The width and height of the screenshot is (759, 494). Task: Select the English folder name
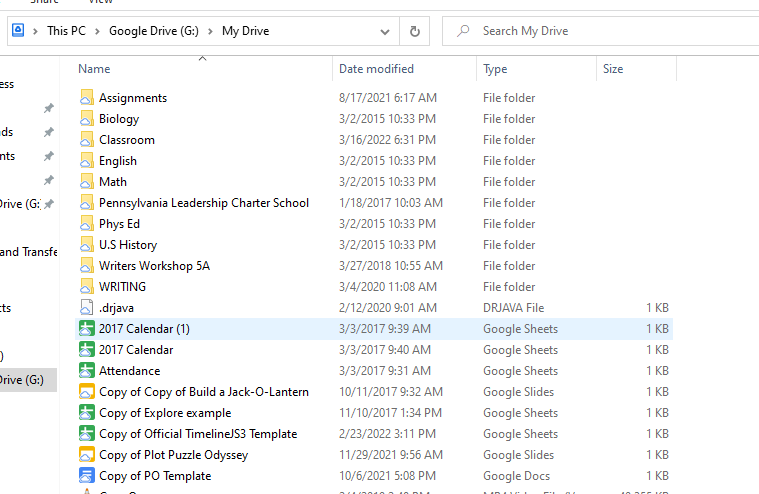[x=118, y=161]
